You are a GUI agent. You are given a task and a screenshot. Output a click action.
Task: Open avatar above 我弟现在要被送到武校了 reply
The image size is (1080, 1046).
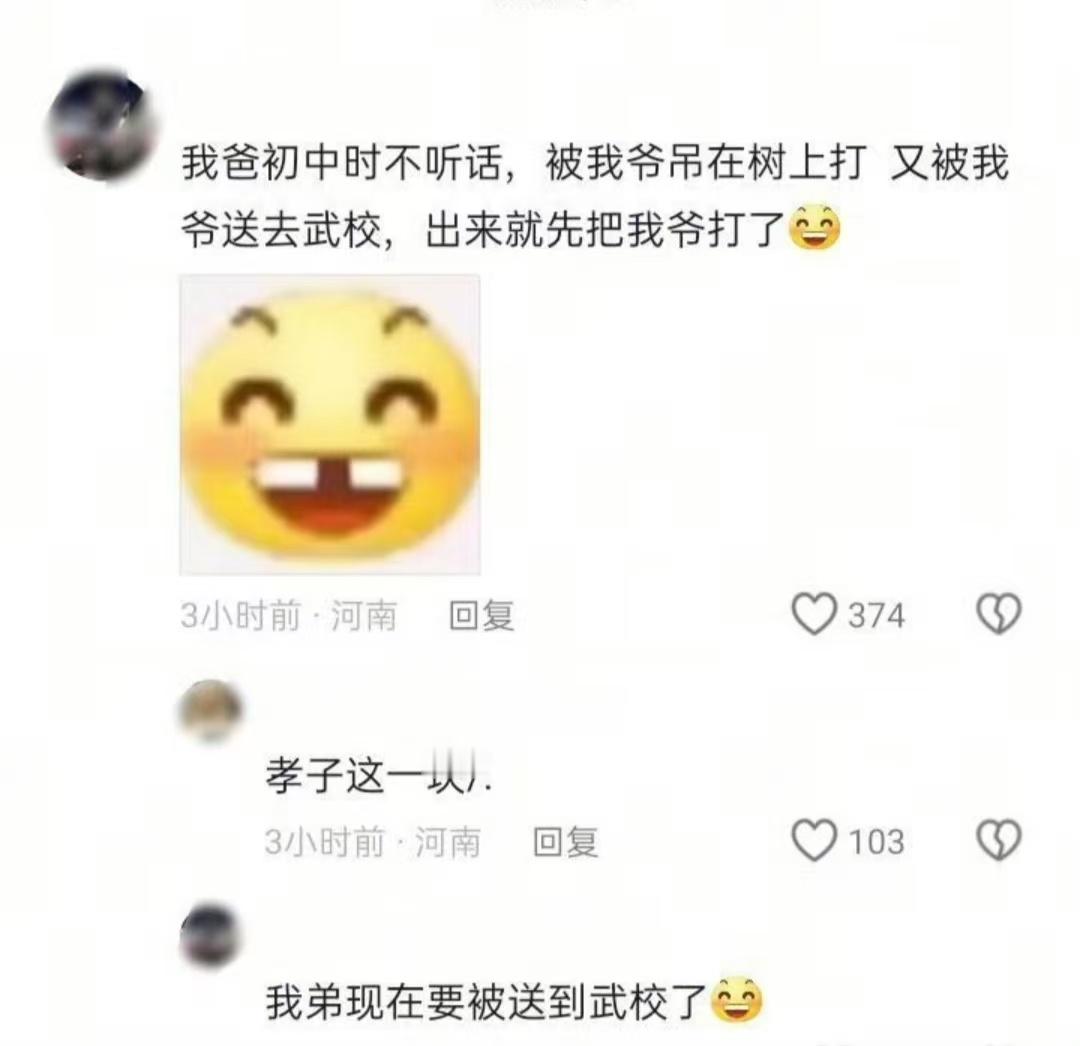click(x=211, y=936)
